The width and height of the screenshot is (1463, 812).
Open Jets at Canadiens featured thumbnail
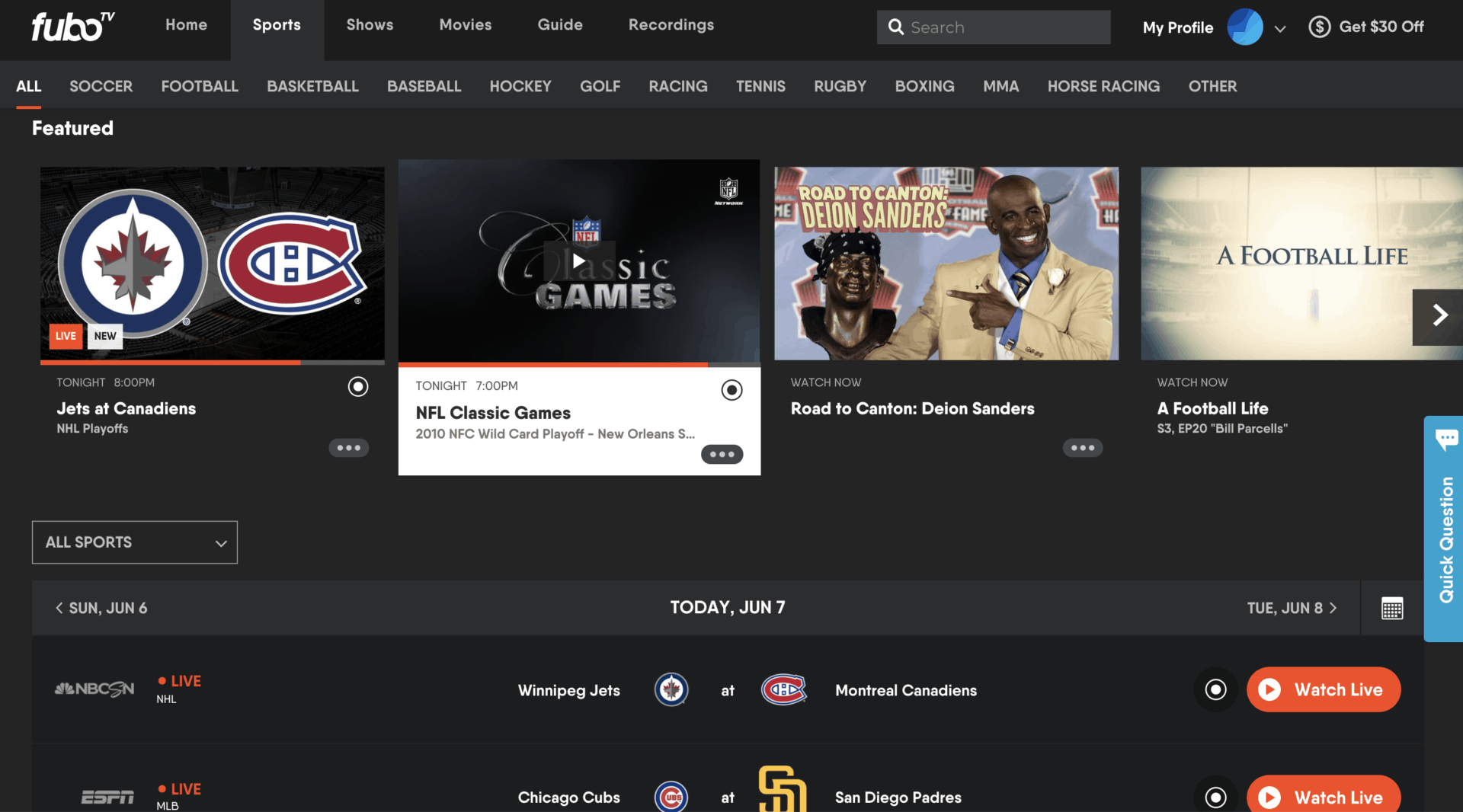click(212, 264)
